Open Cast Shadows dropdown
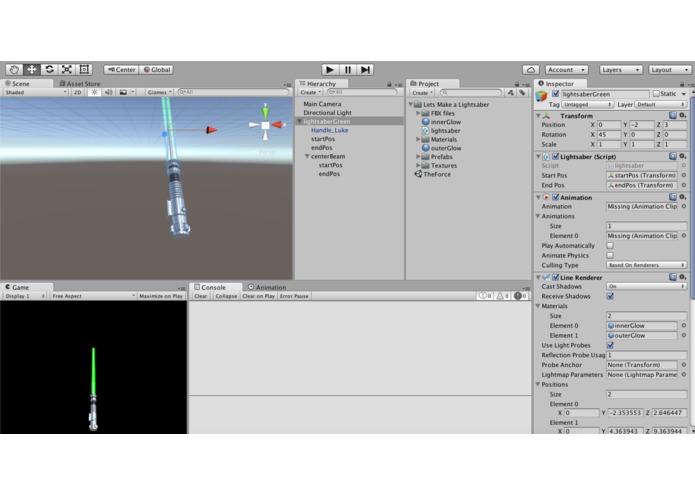 (646, 287)
